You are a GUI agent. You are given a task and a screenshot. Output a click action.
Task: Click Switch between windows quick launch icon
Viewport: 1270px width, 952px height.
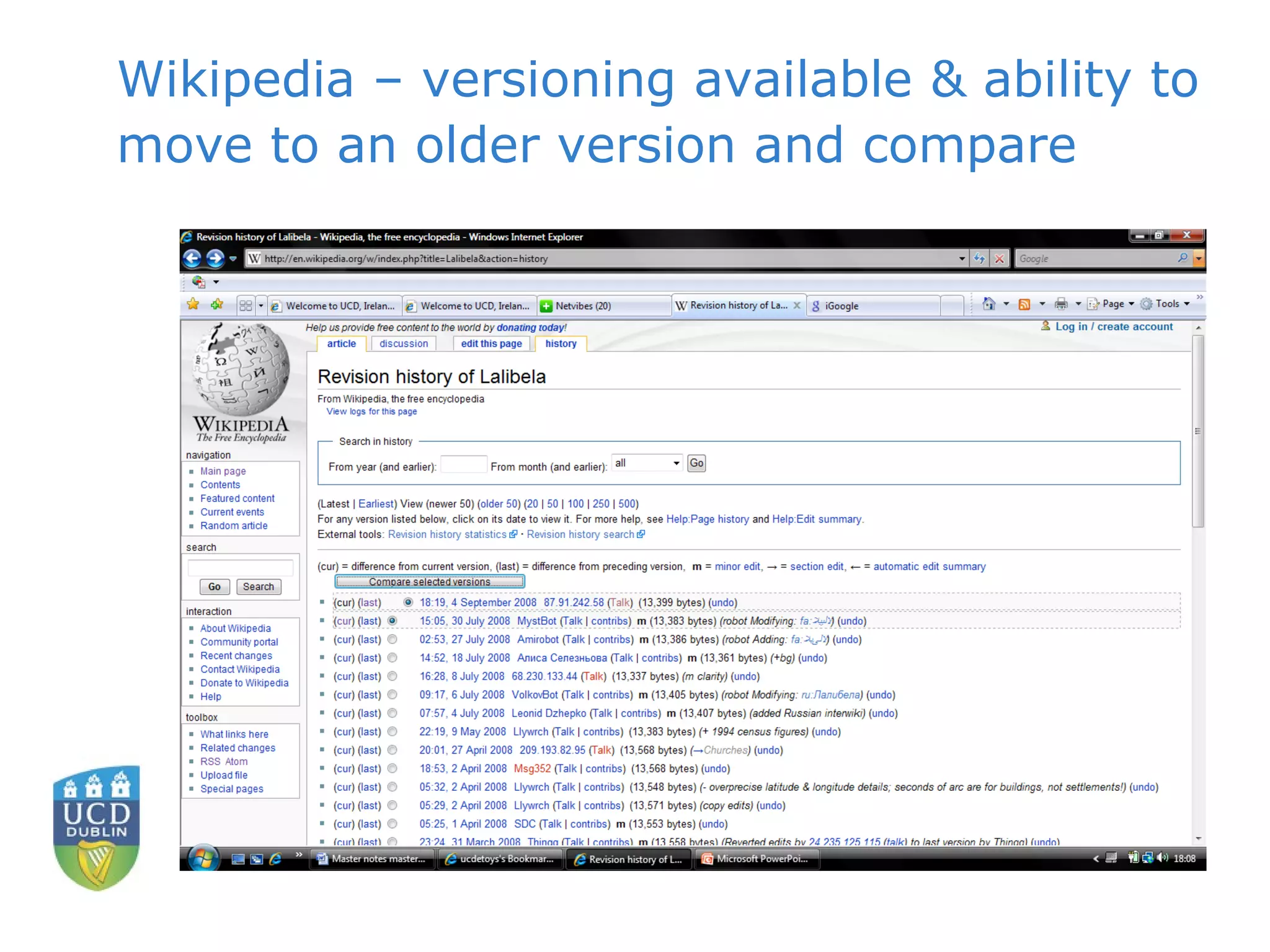[x=257, y=859]
